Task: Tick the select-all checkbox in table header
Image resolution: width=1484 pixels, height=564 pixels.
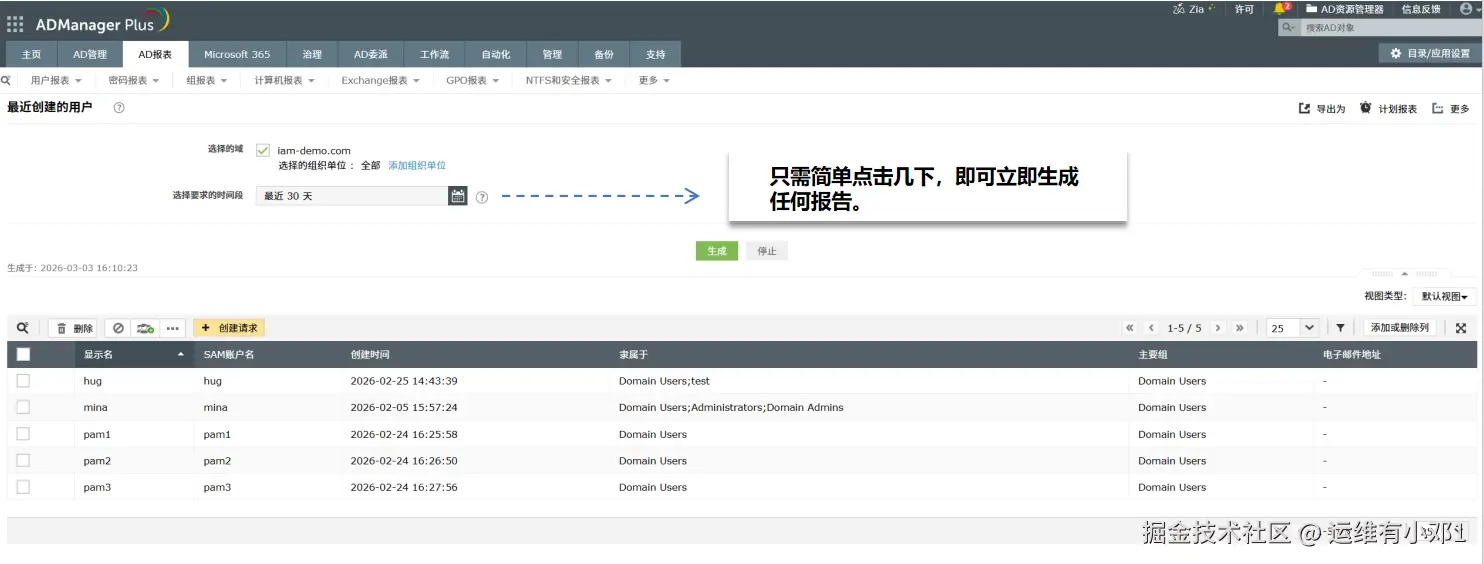Action: [x=23, y=354]
